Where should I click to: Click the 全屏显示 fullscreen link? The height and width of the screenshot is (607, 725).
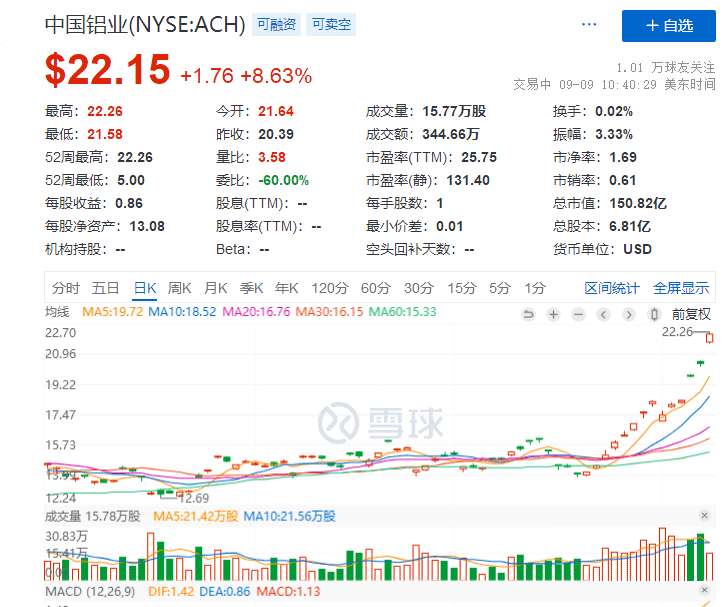click(x=681, y=288)
